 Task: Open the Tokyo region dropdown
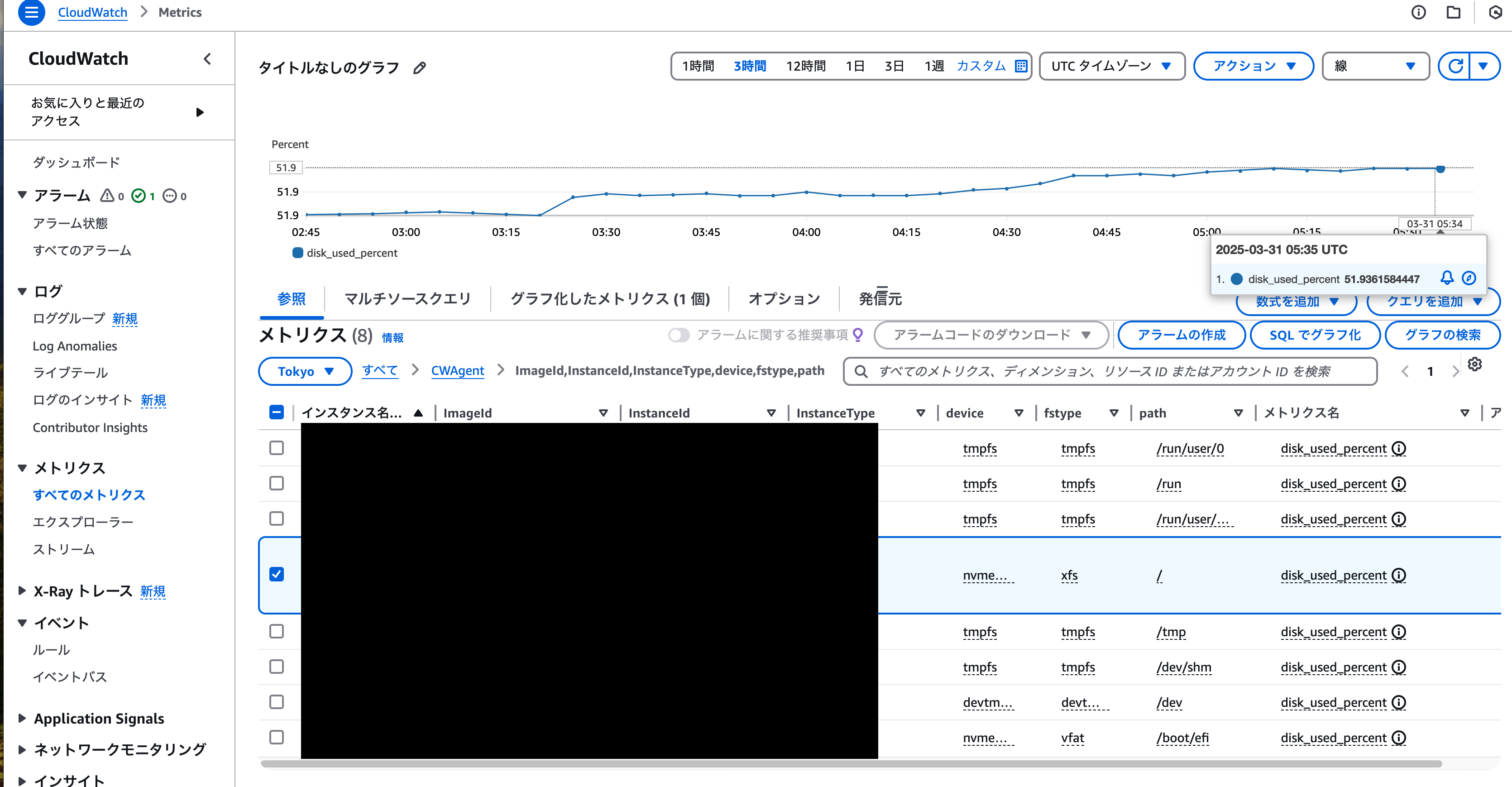(305, 371)
